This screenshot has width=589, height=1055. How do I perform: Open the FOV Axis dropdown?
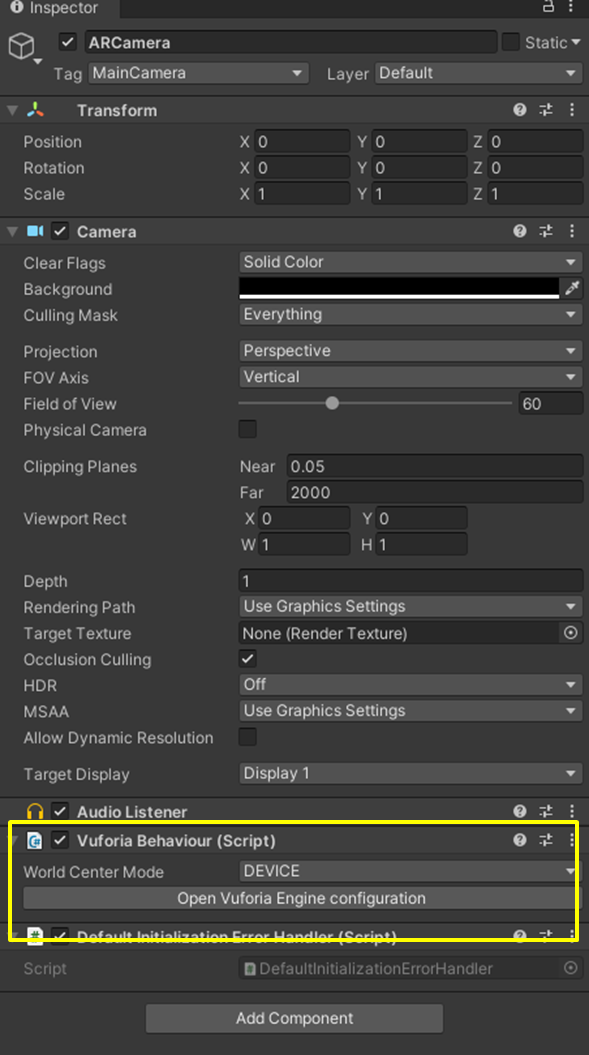pyautogui.click(x=411, y=377)
